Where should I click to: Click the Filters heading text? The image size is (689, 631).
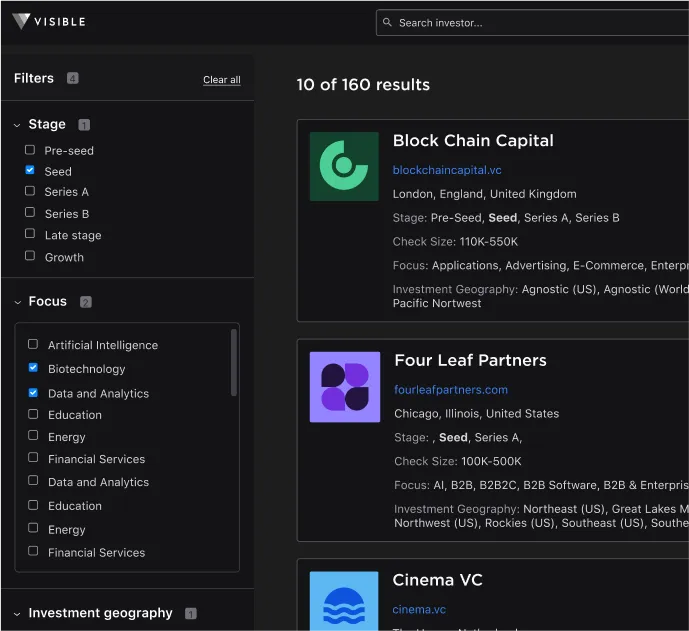coord(34,78)
